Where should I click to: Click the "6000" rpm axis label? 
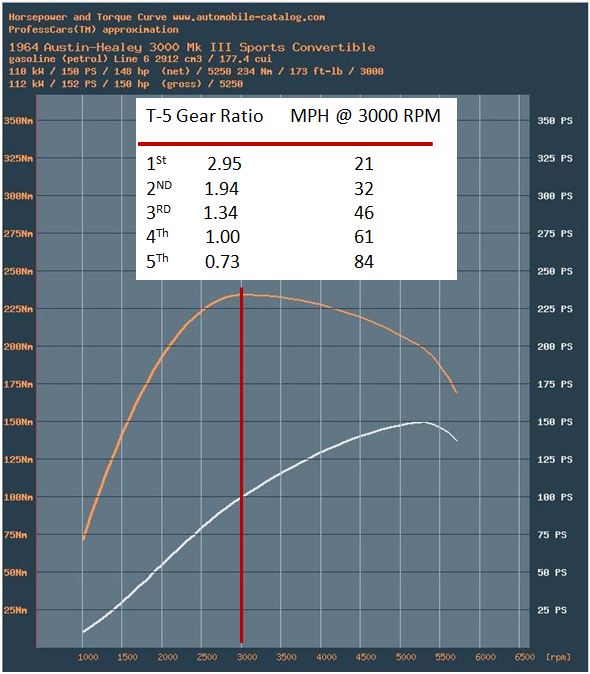point(485,657)
